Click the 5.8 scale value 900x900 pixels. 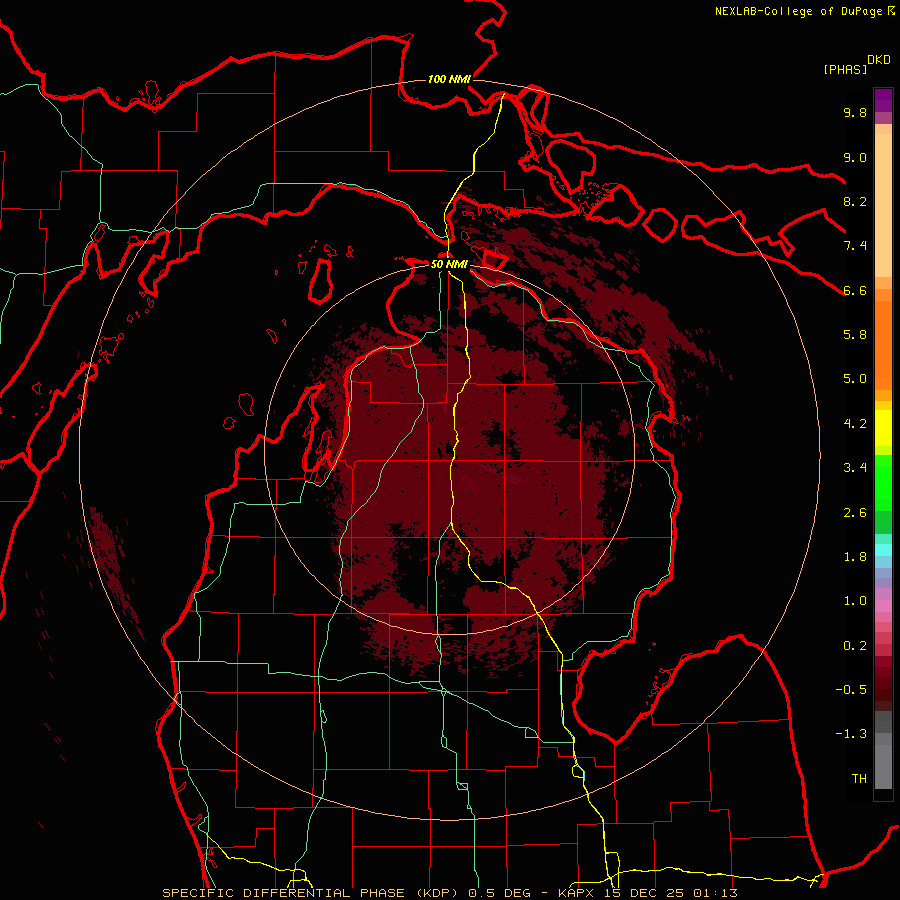pos(855,335)
